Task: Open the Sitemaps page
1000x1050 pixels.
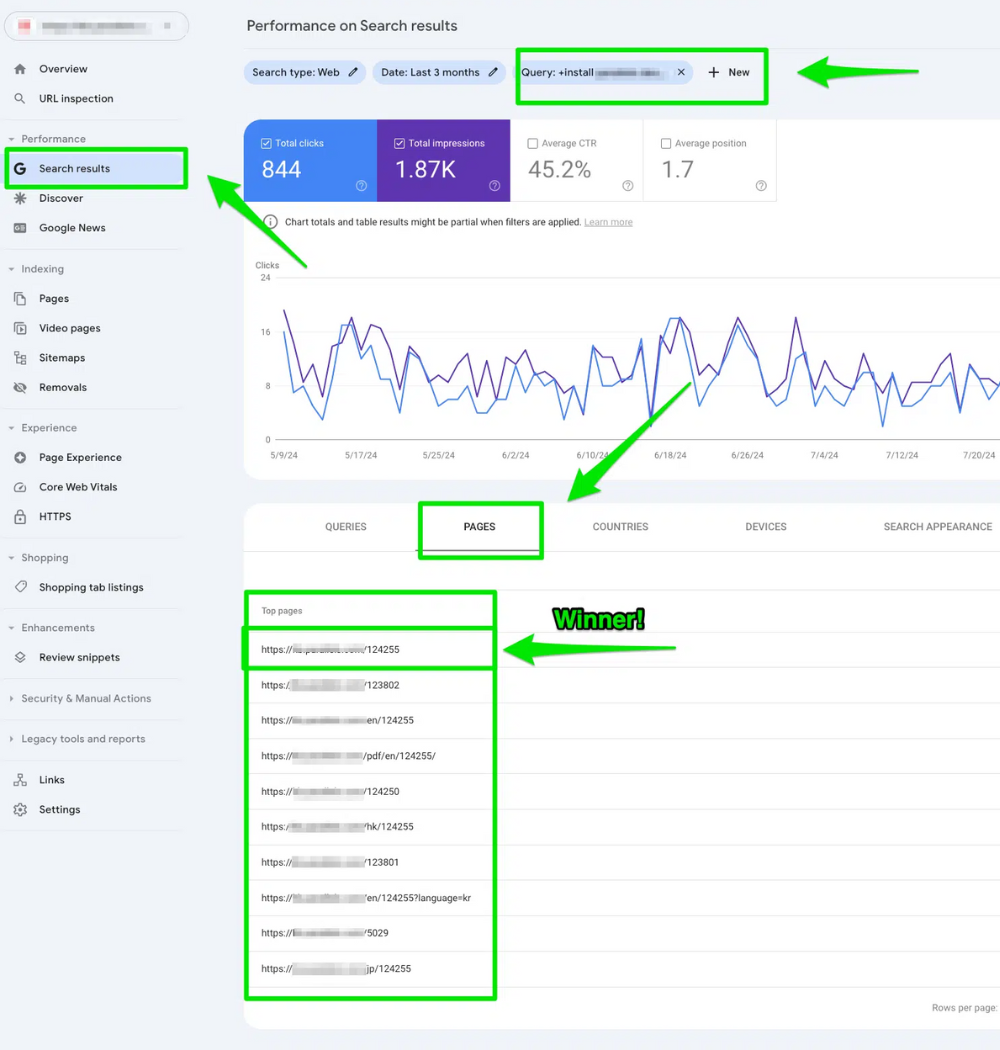Action: click(61, 357)
